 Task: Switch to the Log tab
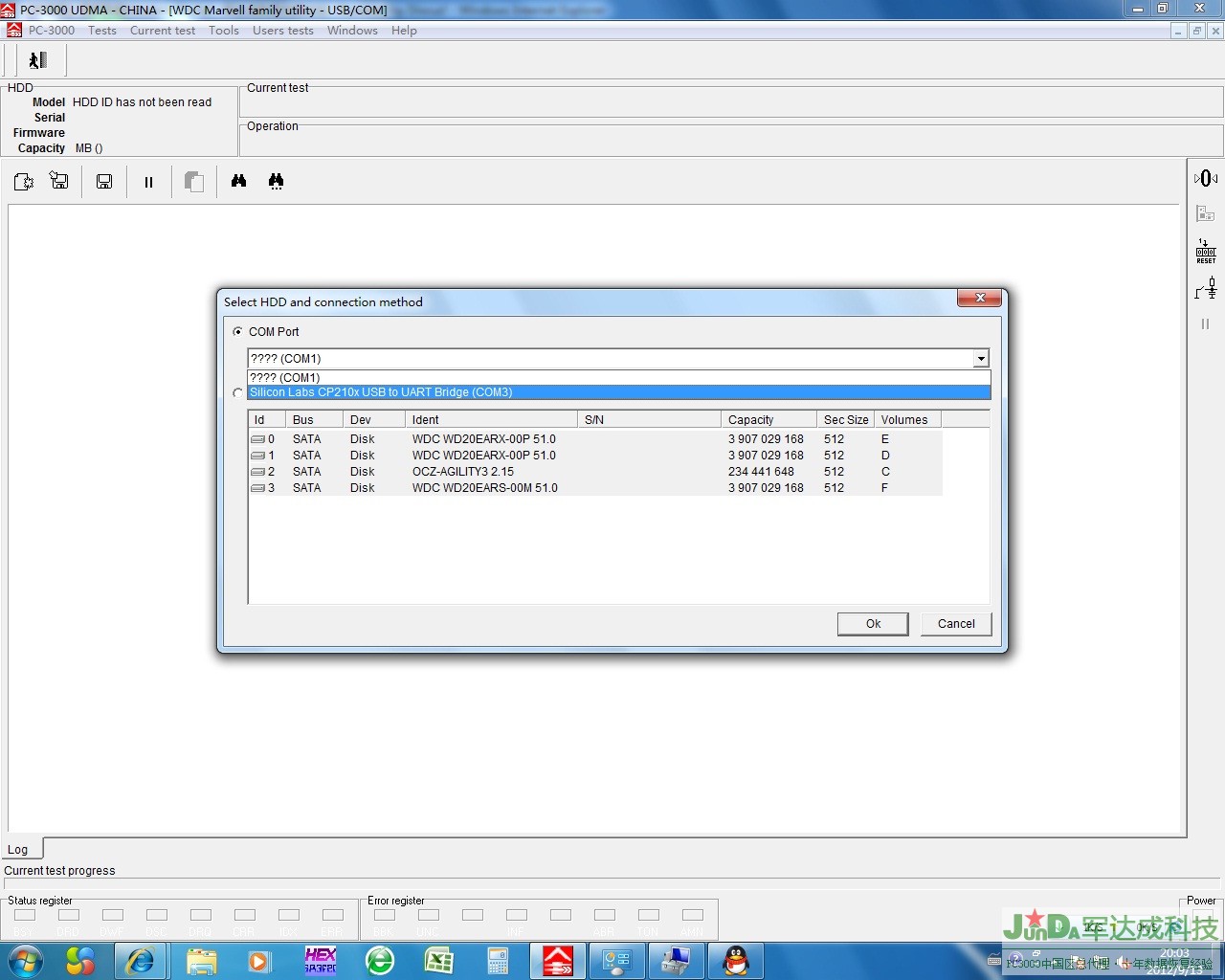(x=21, y=849)
